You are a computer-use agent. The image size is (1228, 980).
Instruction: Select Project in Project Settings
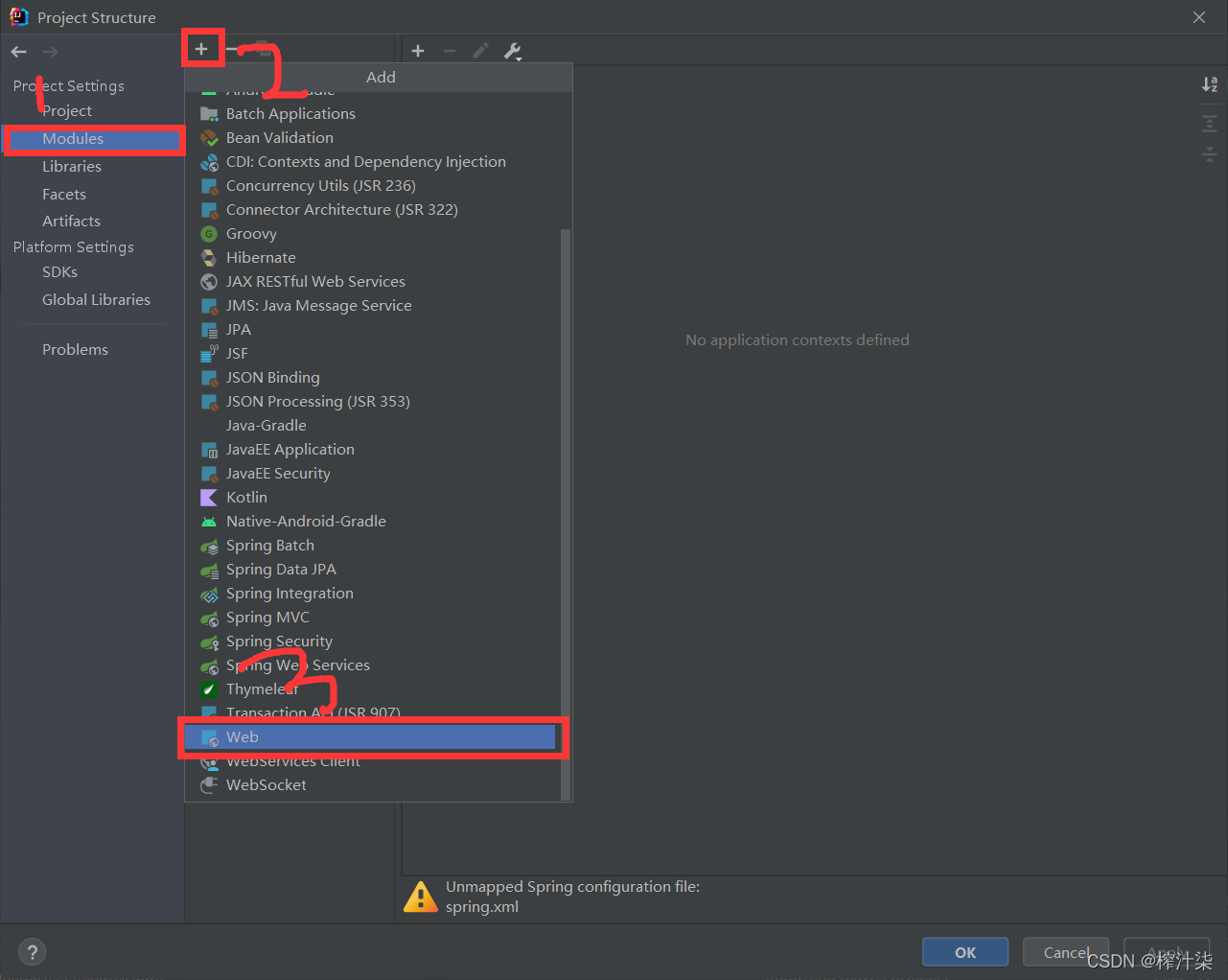(x=67, y=111)
